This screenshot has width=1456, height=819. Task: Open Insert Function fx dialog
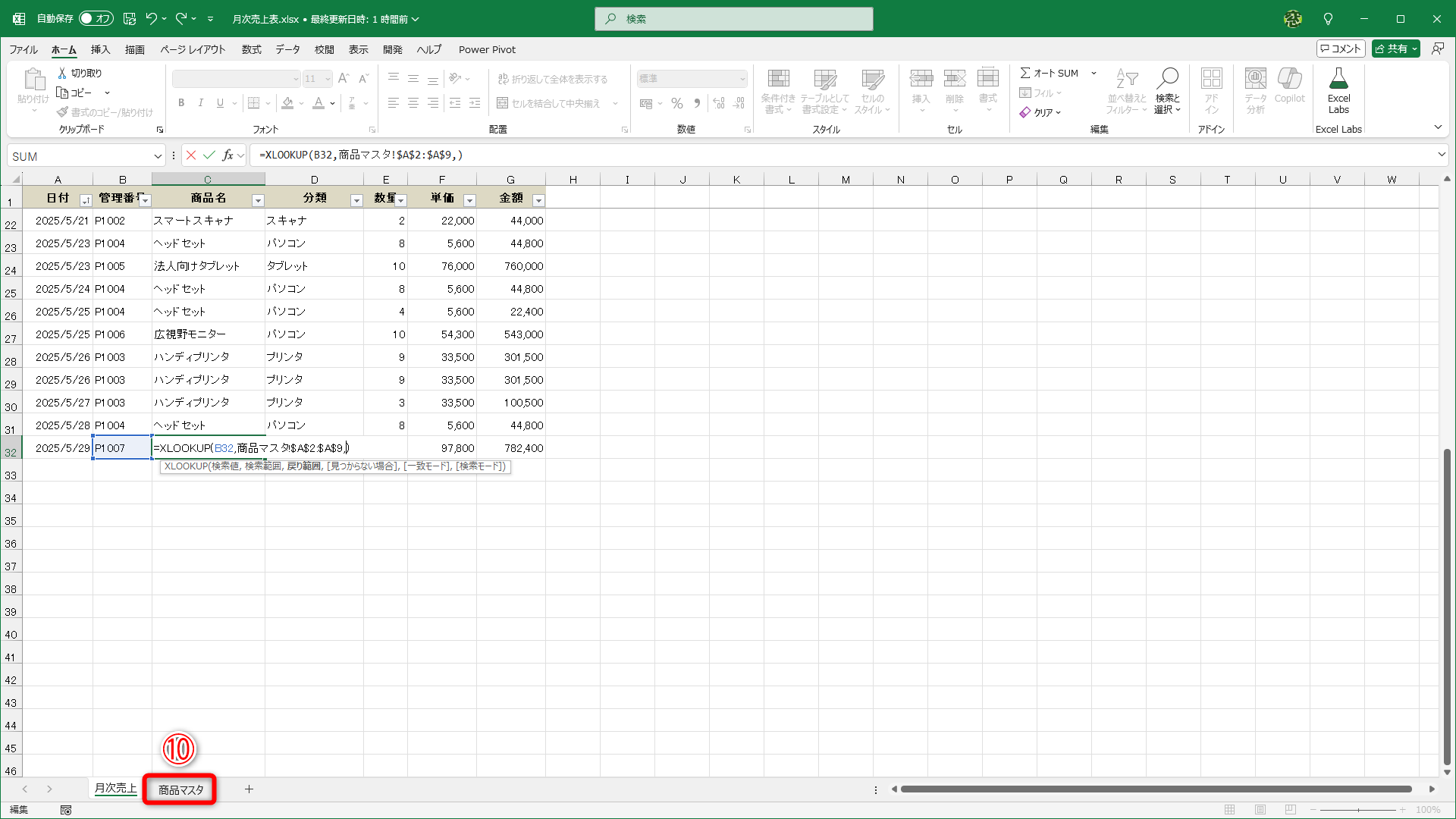coord(227,155)
